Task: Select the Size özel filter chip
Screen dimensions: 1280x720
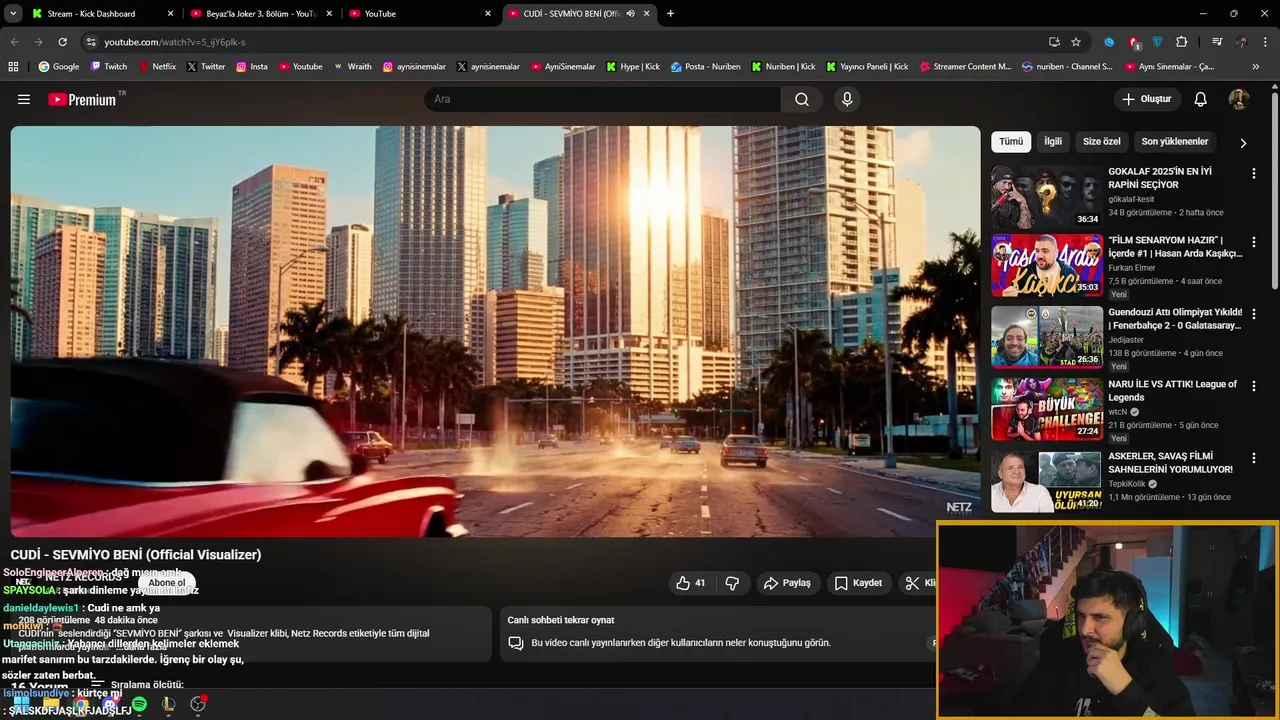Action: pyautogui.click(x=1102, y=142)
